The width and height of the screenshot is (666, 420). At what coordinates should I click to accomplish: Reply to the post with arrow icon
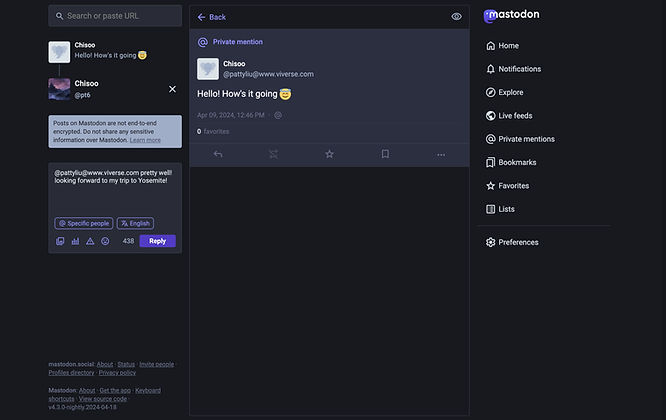tap(218, 154)
